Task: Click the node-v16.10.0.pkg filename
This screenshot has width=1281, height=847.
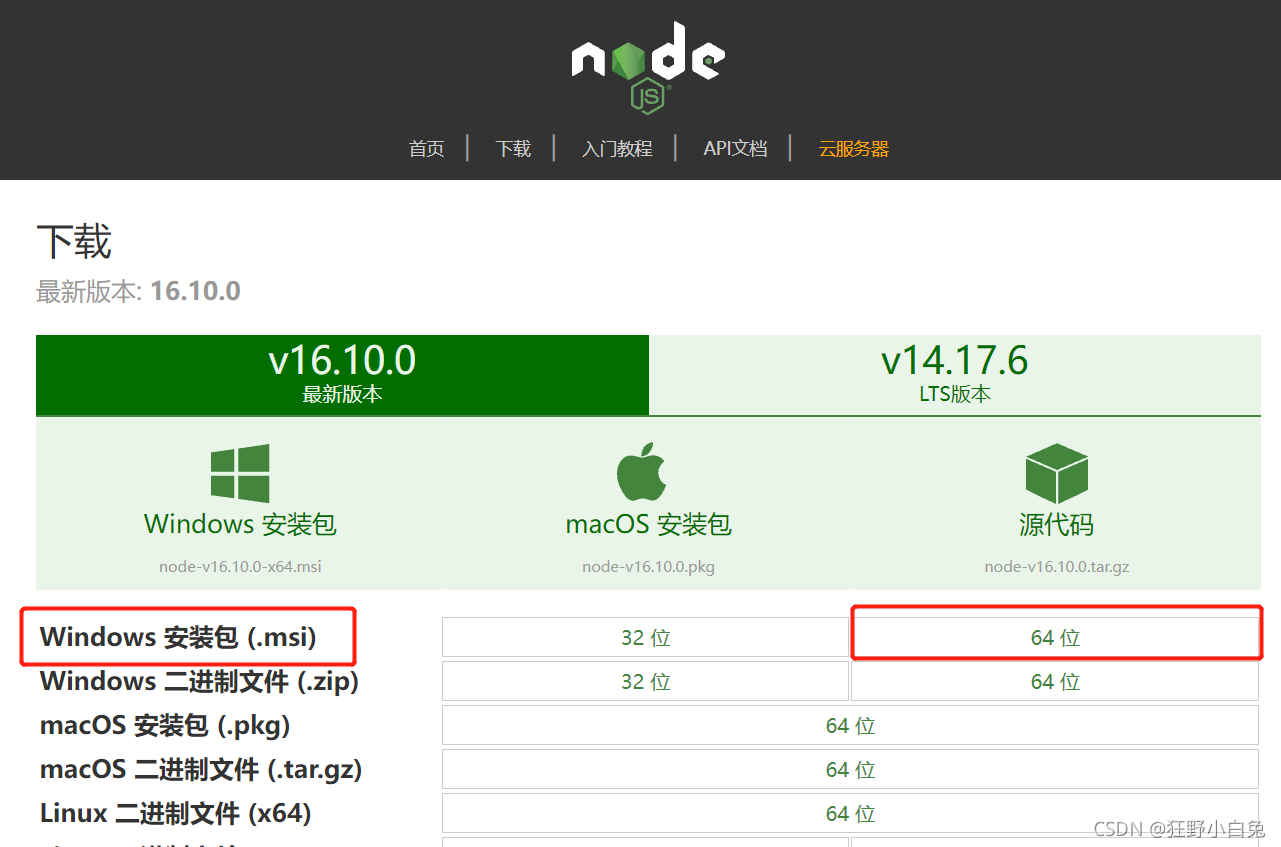Action: (648, 566)
